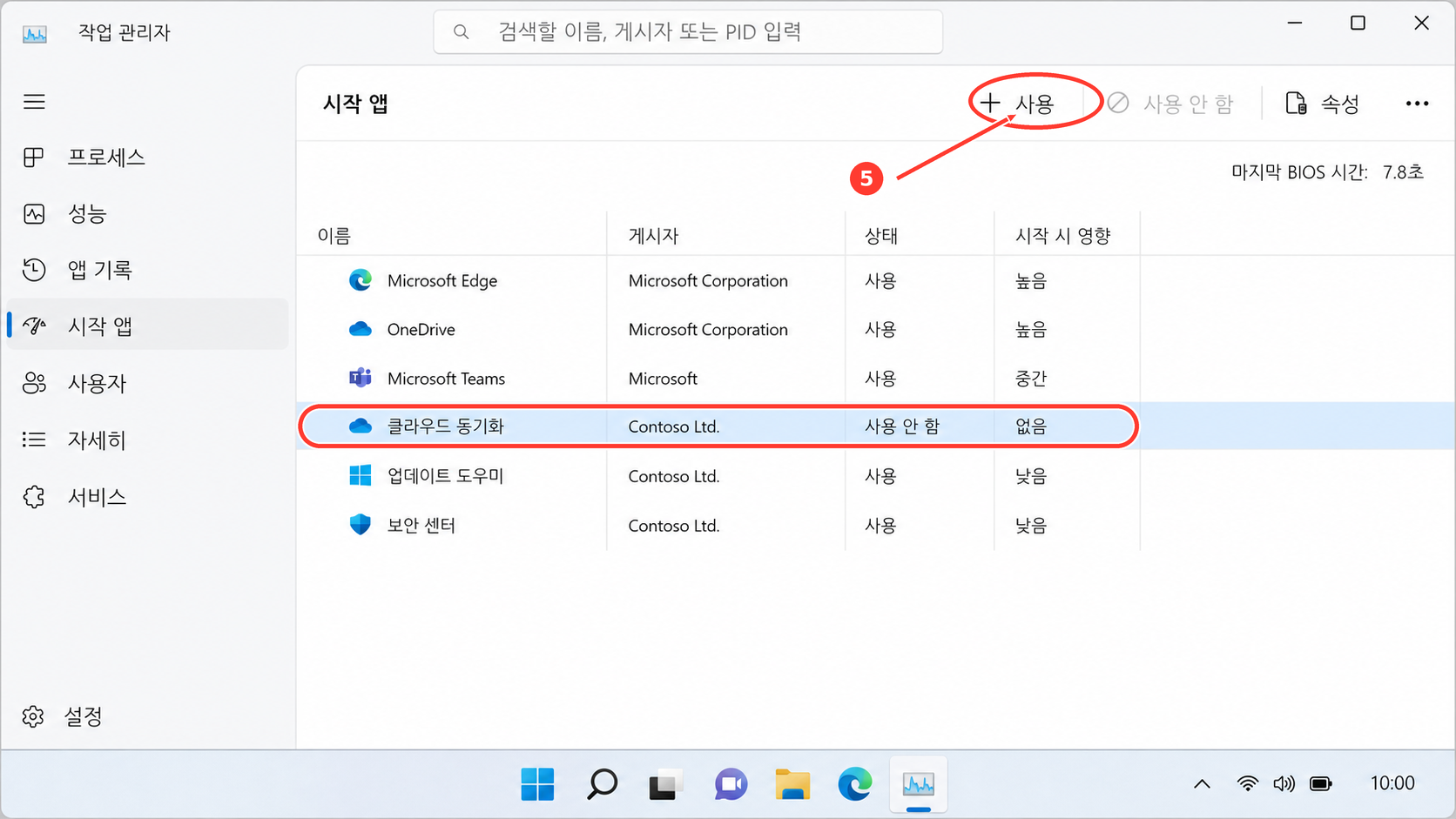Click the 업데이트 도우미 Windows logo icon
This screenshot has width=1456, height=819.
[x=361, y=475]
